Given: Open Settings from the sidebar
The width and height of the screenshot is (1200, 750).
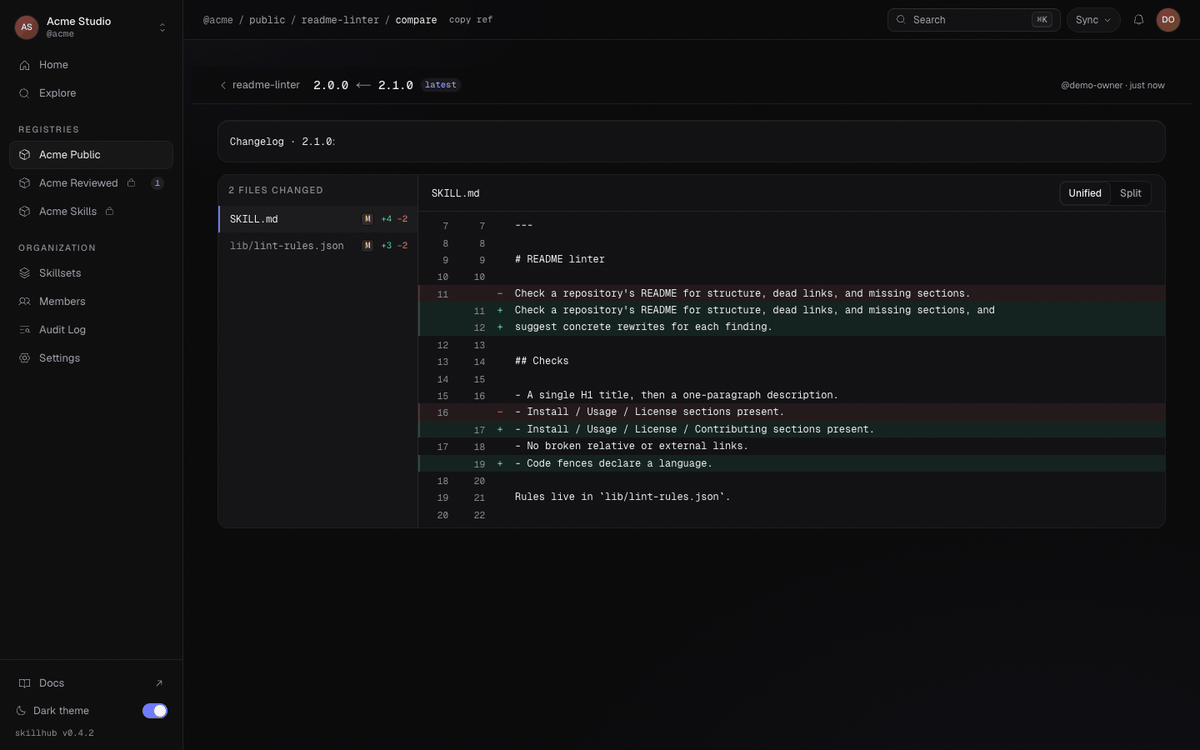Looking at the screenshot, I should tap(91, 358).
